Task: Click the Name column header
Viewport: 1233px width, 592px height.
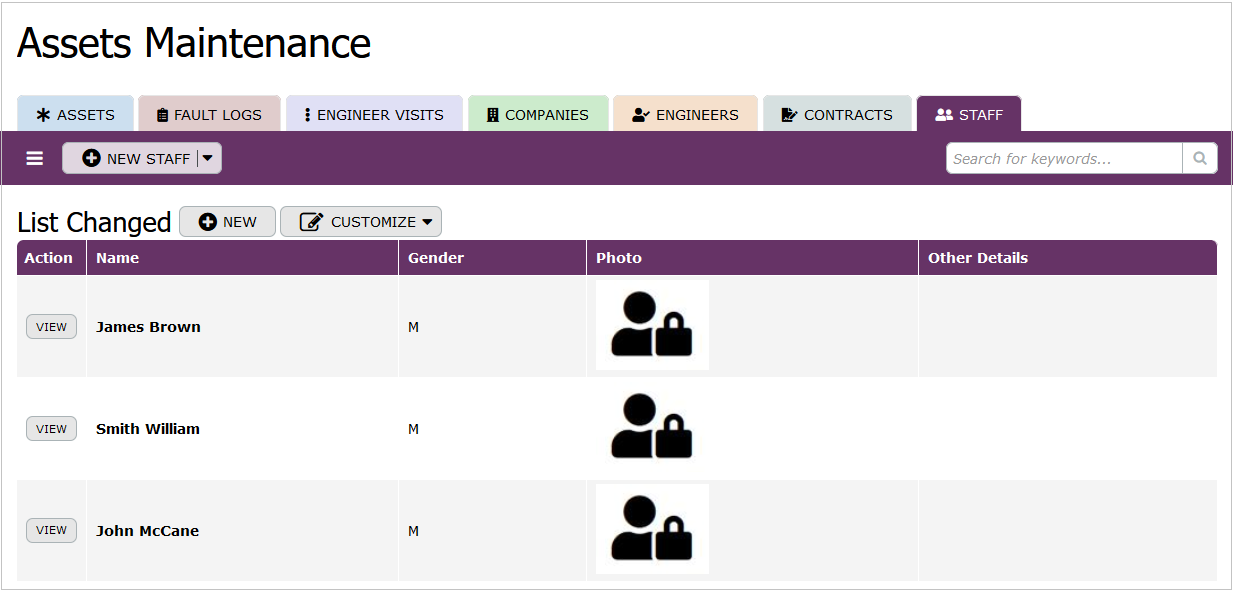Action: [x=118, y=258]
